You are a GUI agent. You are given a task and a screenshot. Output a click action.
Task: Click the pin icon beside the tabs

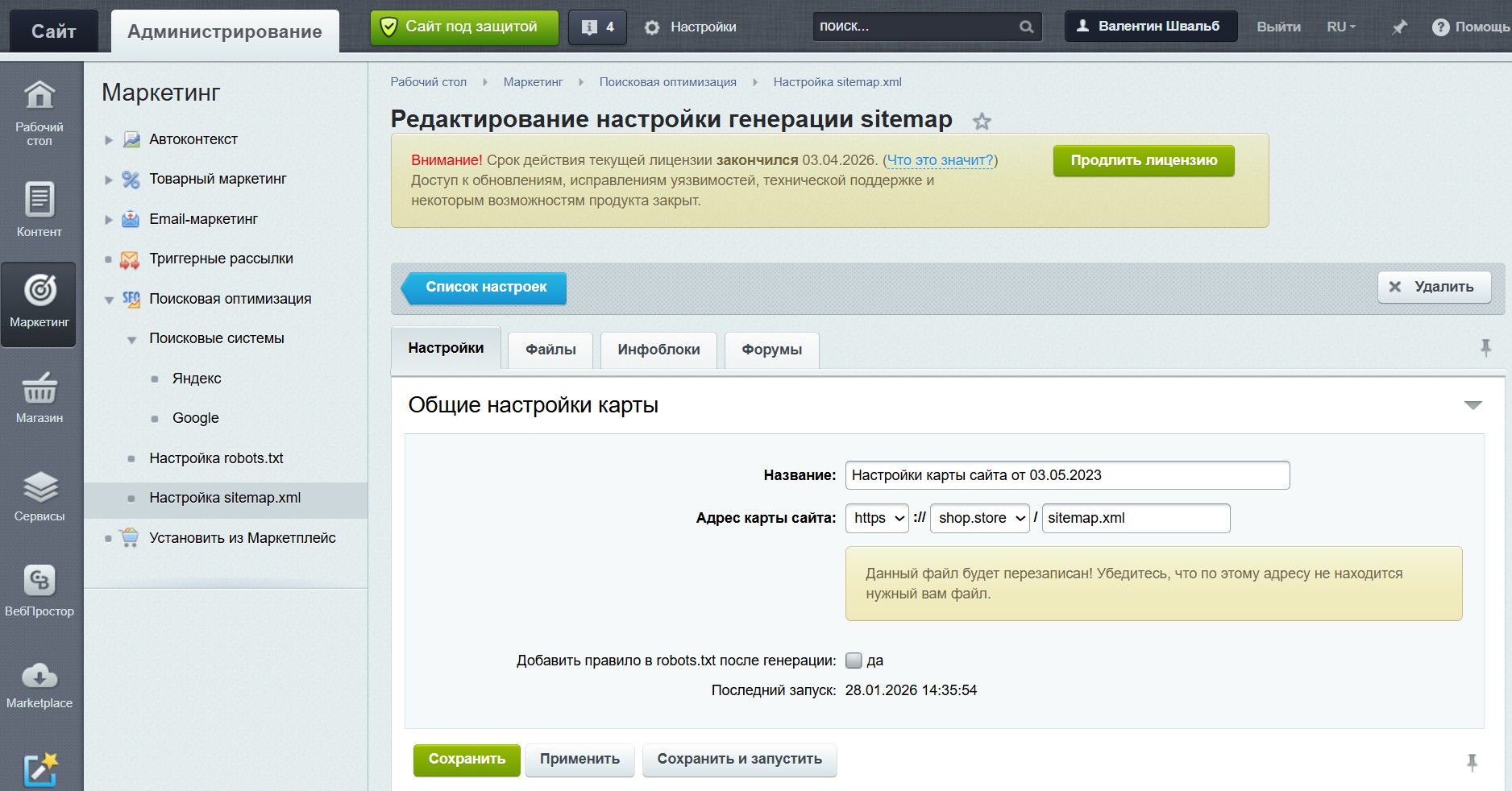[1485, 348]
